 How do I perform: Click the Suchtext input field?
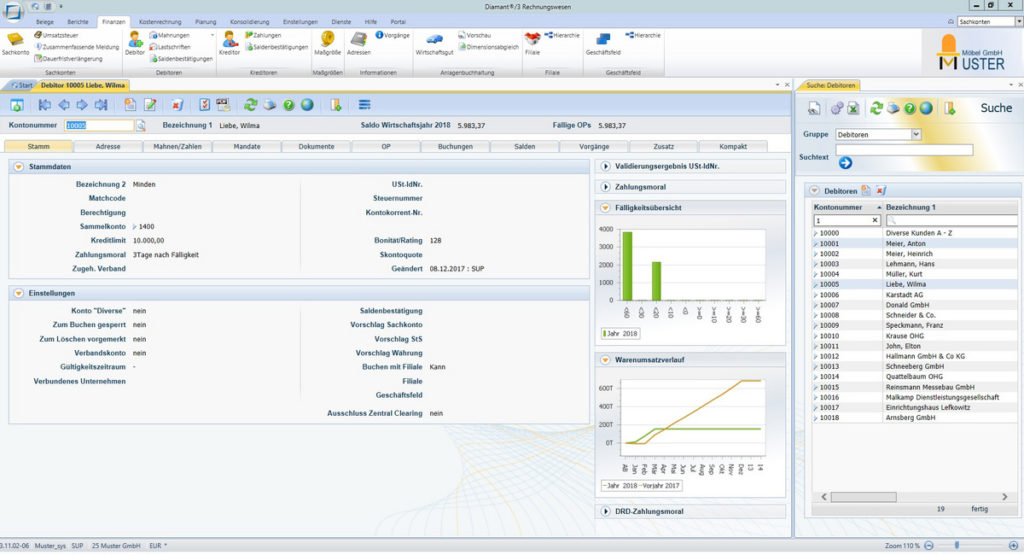click(904, 150)
